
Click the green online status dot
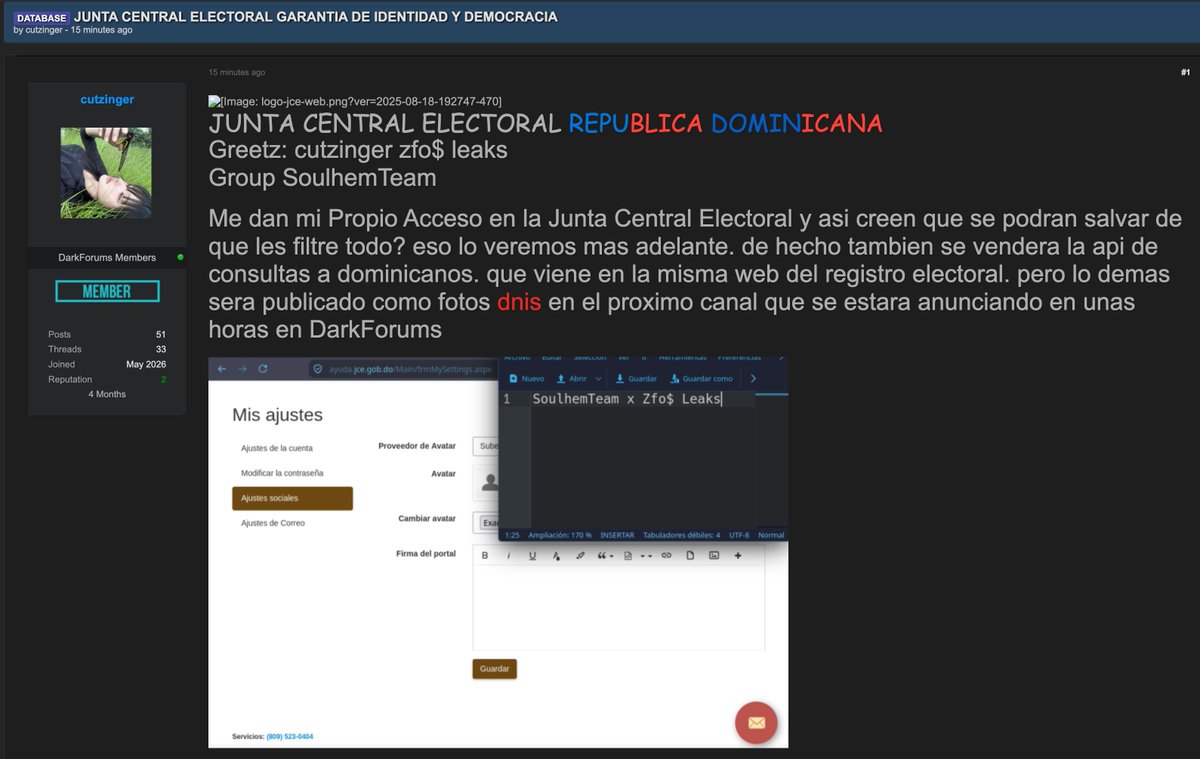[180, 257]
